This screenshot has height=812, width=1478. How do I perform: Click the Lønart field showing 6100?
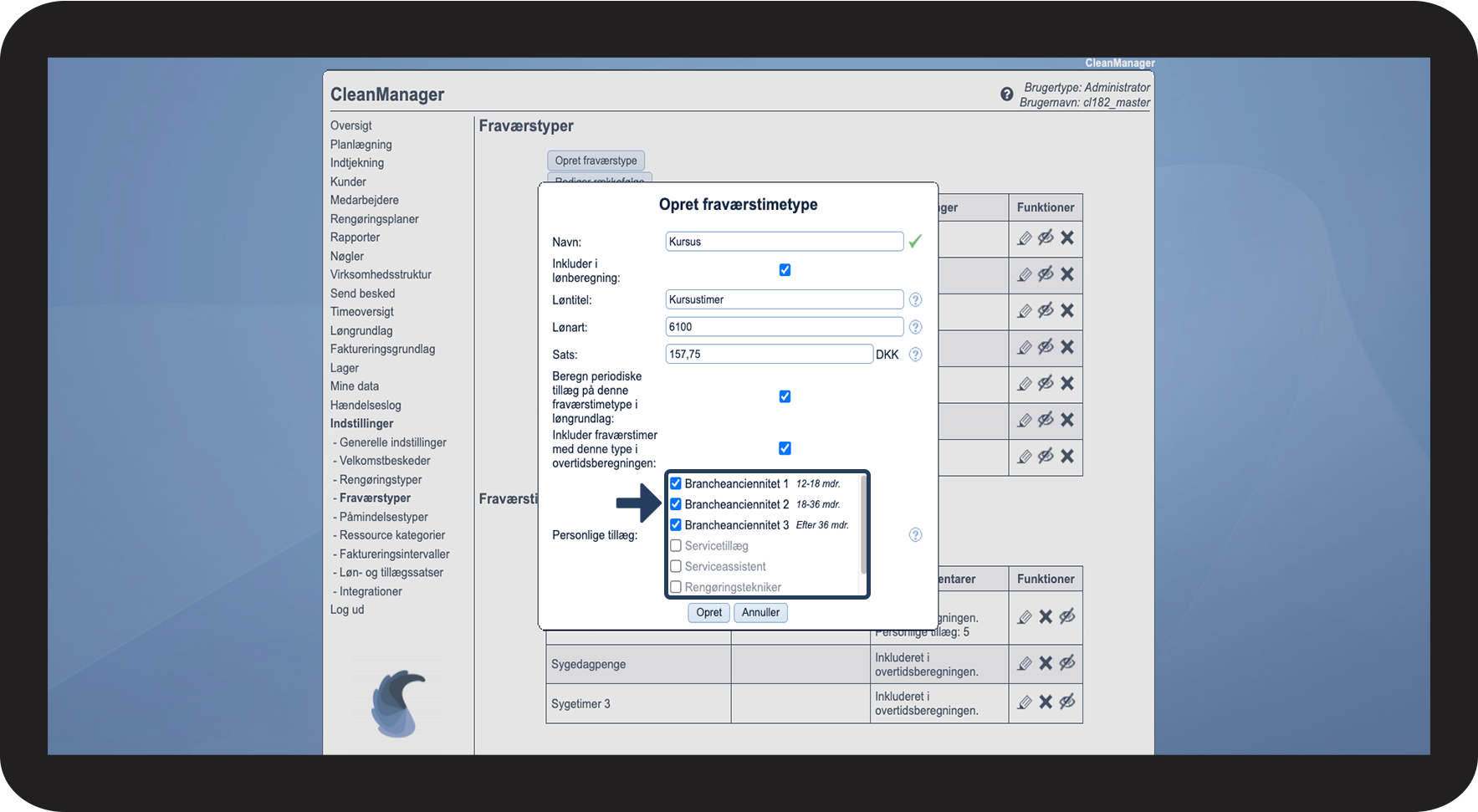click(x=785, y=327)
